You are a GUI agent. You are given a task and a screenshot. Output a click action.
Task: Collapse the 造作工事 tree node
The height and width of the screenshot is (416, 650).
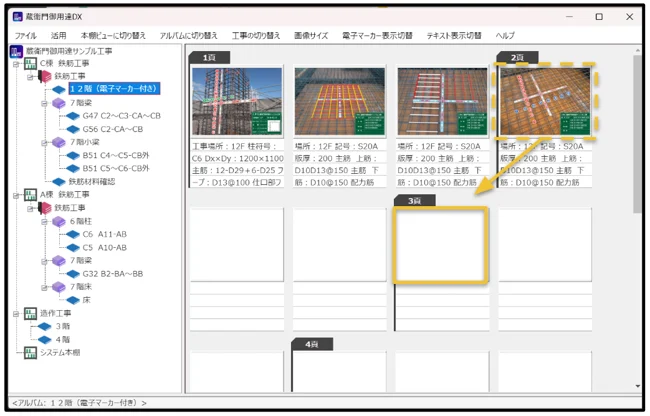[17, 313]
